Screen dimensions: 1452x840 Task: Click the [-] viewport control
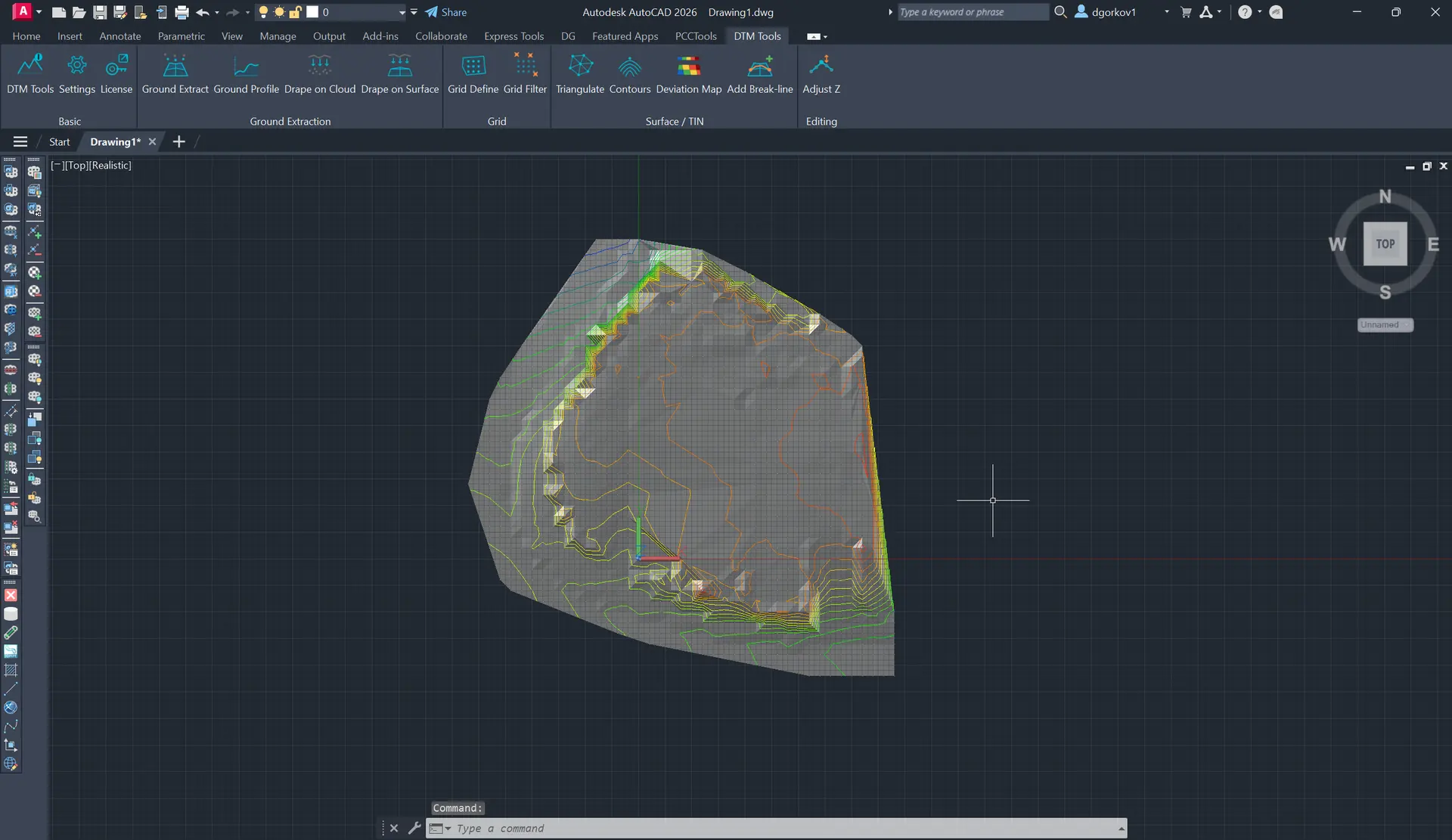coord(56,165)
